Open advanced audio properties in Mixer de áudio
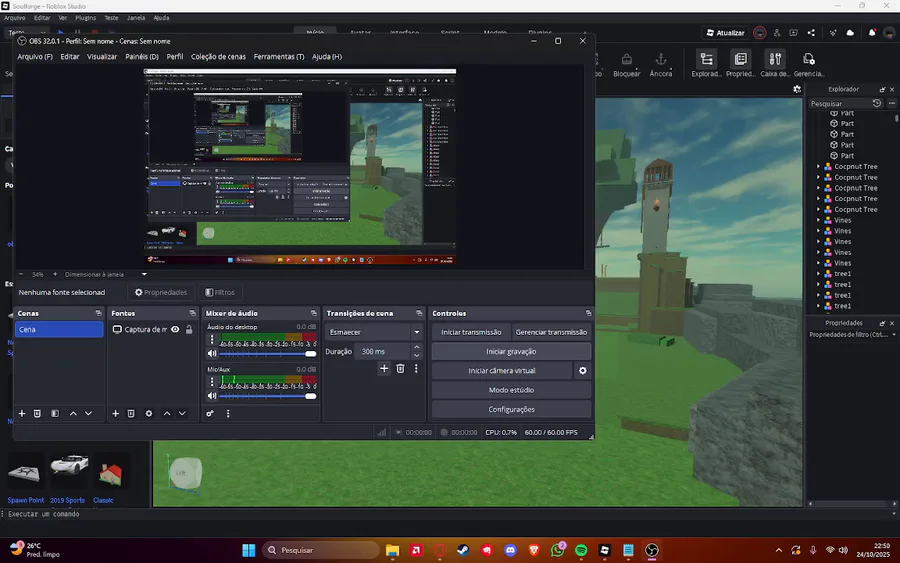This screenshot has width=900, height=563. tap(210, 413)
